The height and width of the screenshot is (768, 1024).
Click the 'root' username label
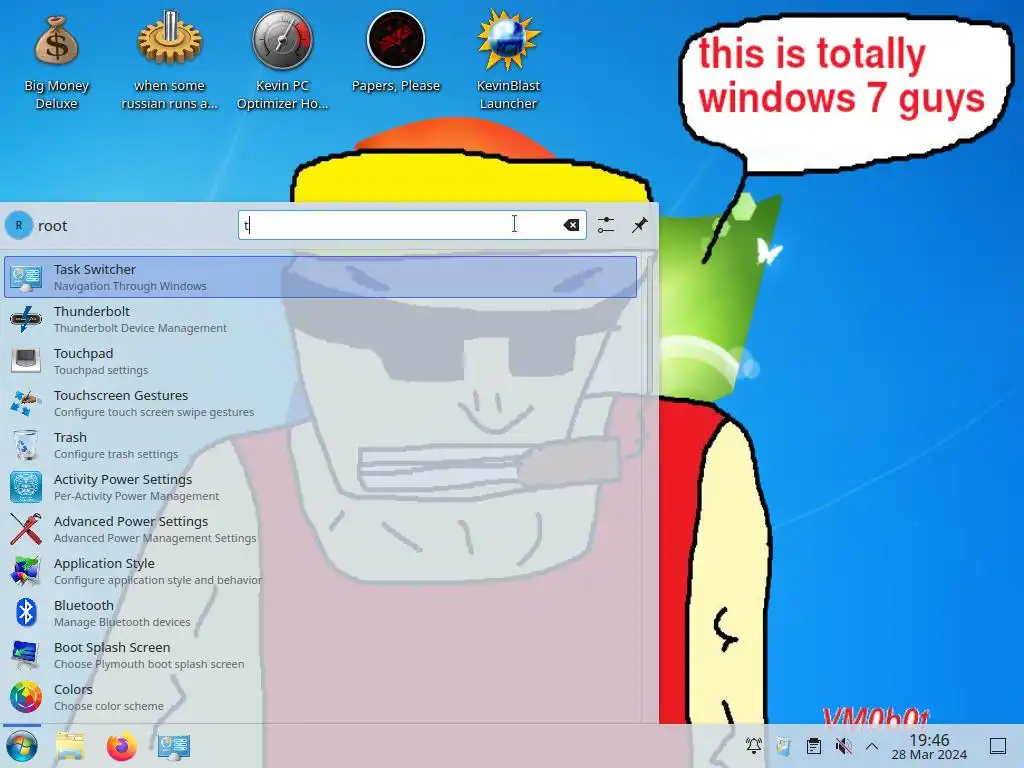(52, 226)
